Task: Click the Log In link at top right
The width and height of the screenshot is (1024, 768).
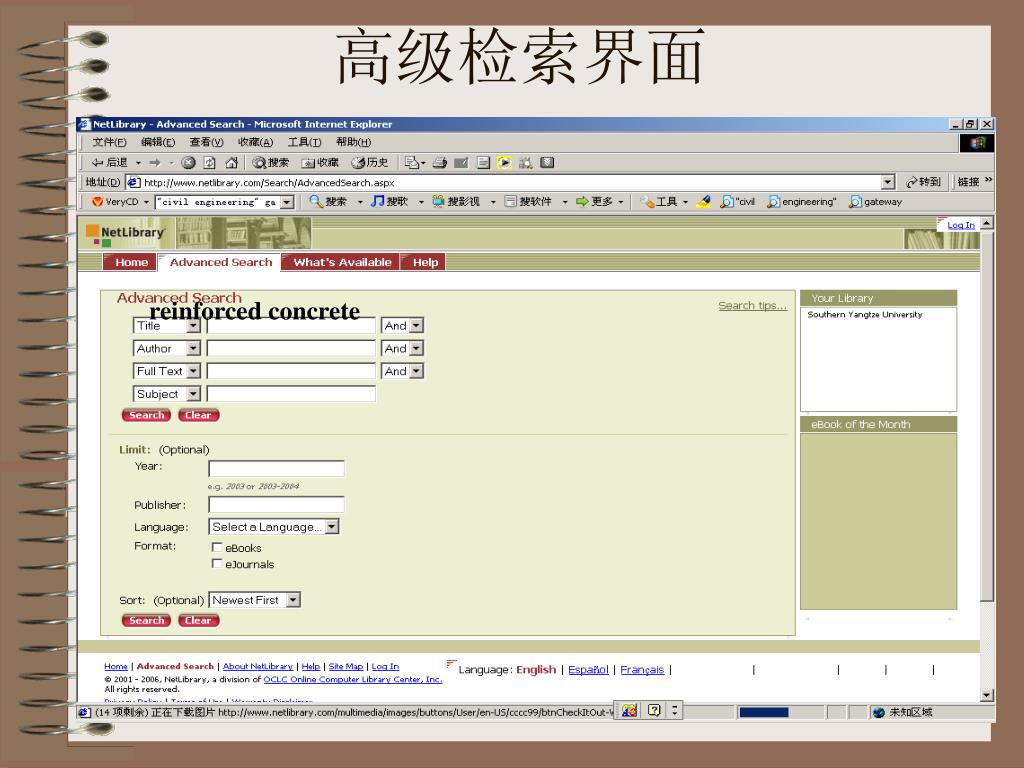Action: [961, 225]
